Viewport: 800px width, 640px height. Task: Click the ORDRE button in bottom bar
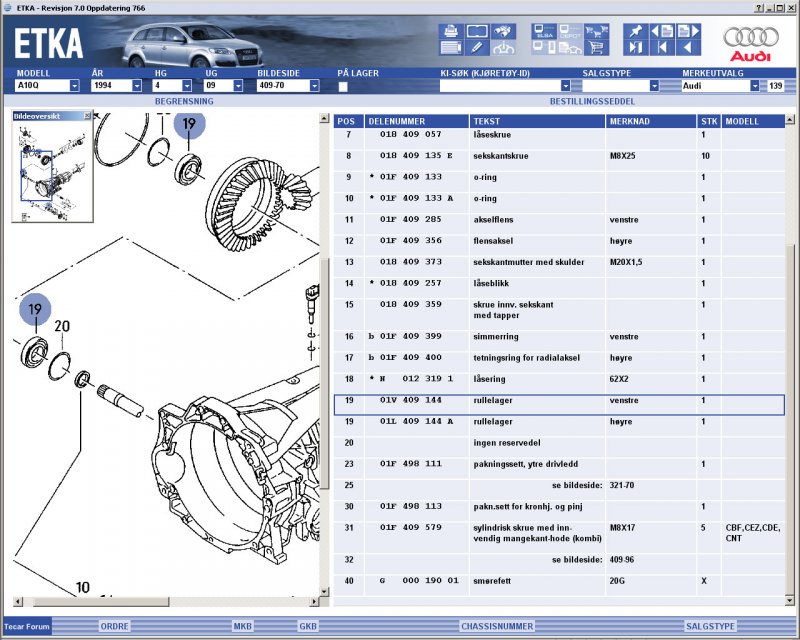click(114, 626)
